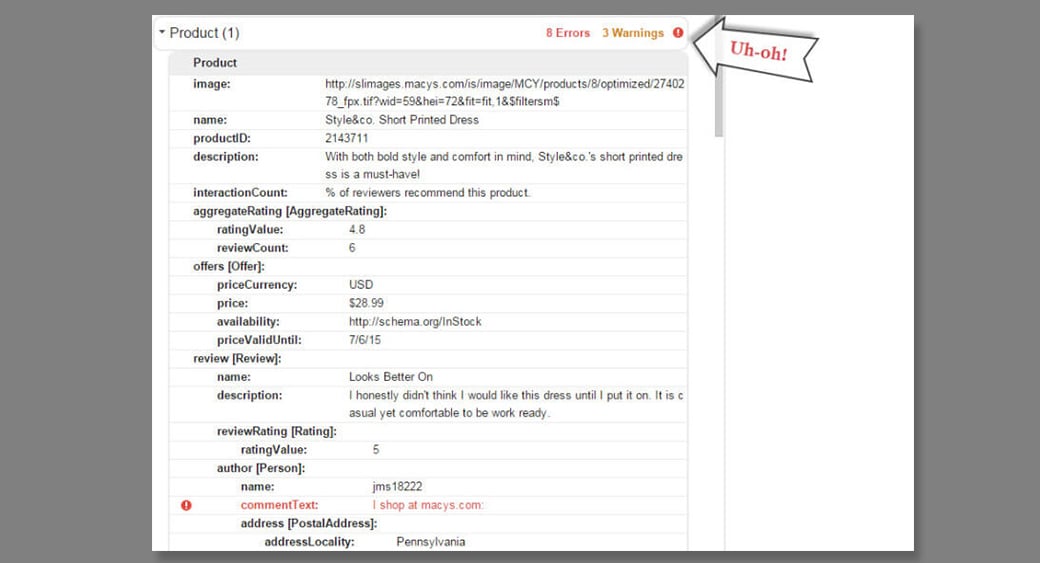
Task: Click the review [Review] heading
Action: tap(236, 358)
